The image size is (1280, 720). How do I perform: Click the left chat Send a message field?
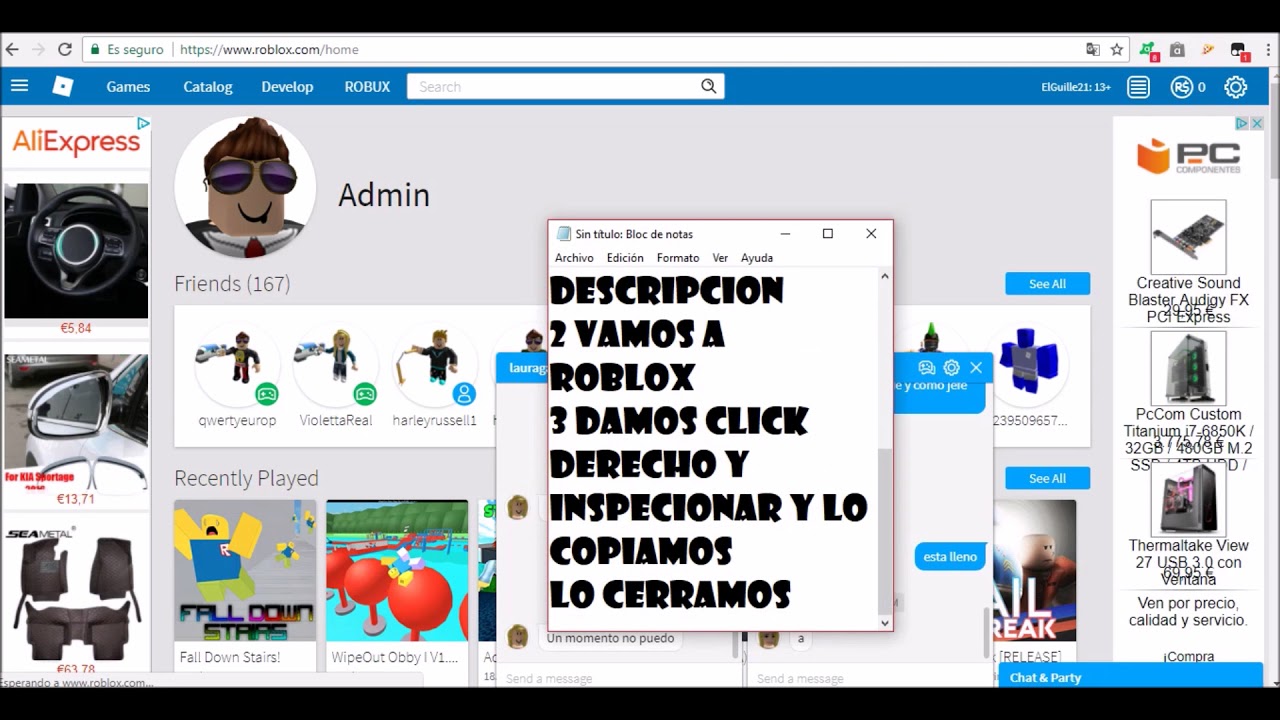(x=620, y=678)
